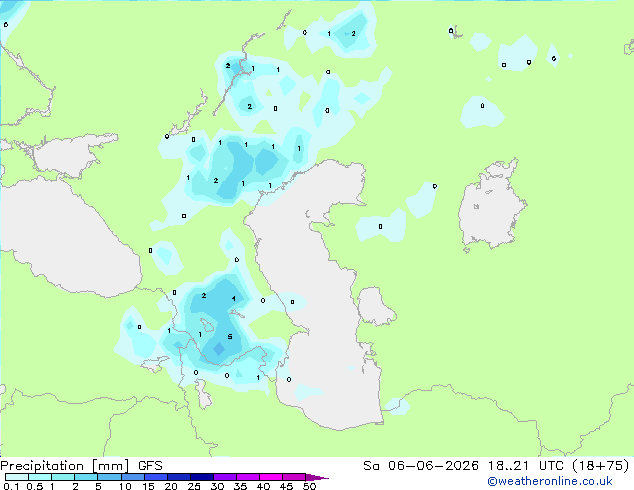Click the '40' legend scale label
This screenshot has height=490, width=634.
[263, 486]
